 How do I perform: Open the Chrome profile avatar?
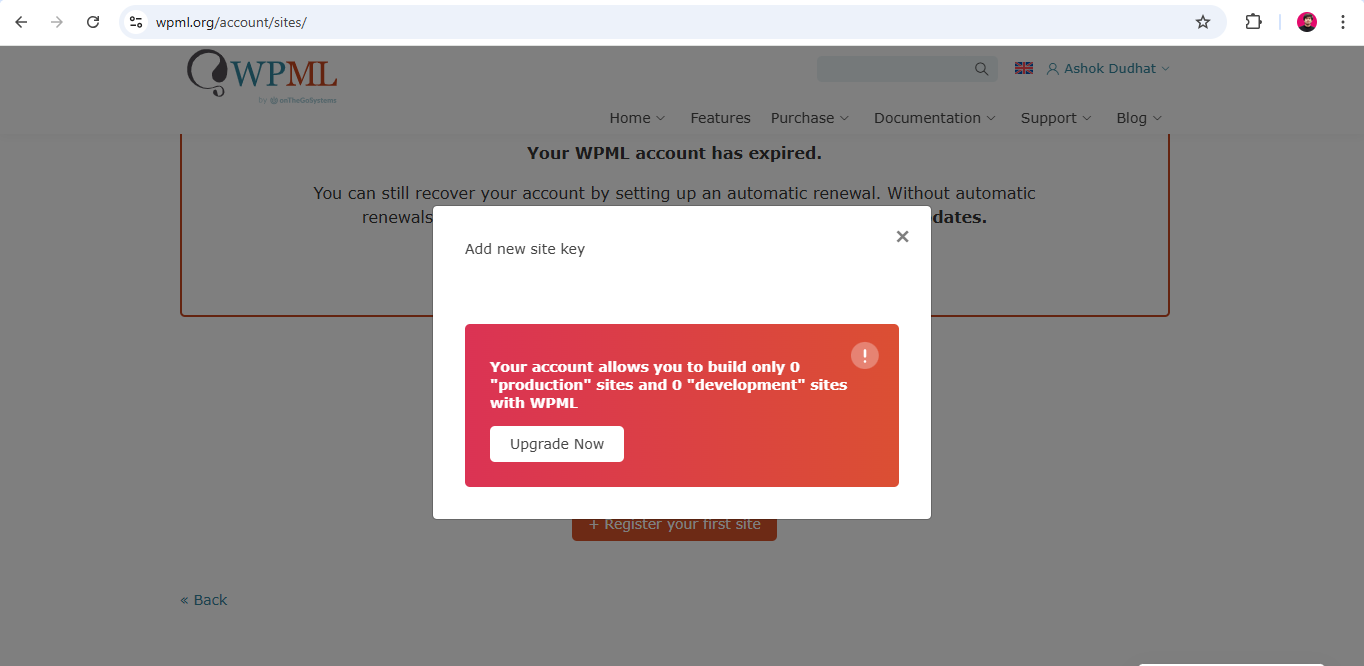pyautogui.click(x=1307, y=22)
